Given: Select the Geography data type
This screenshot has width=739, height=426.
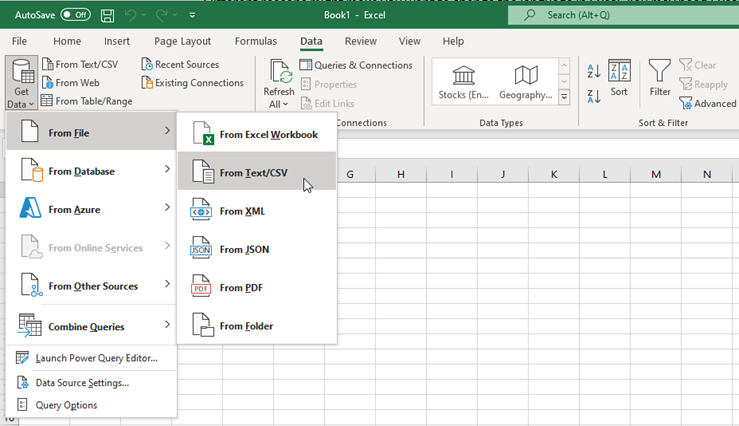Looking at the screenshot, I should click(526, 82).
